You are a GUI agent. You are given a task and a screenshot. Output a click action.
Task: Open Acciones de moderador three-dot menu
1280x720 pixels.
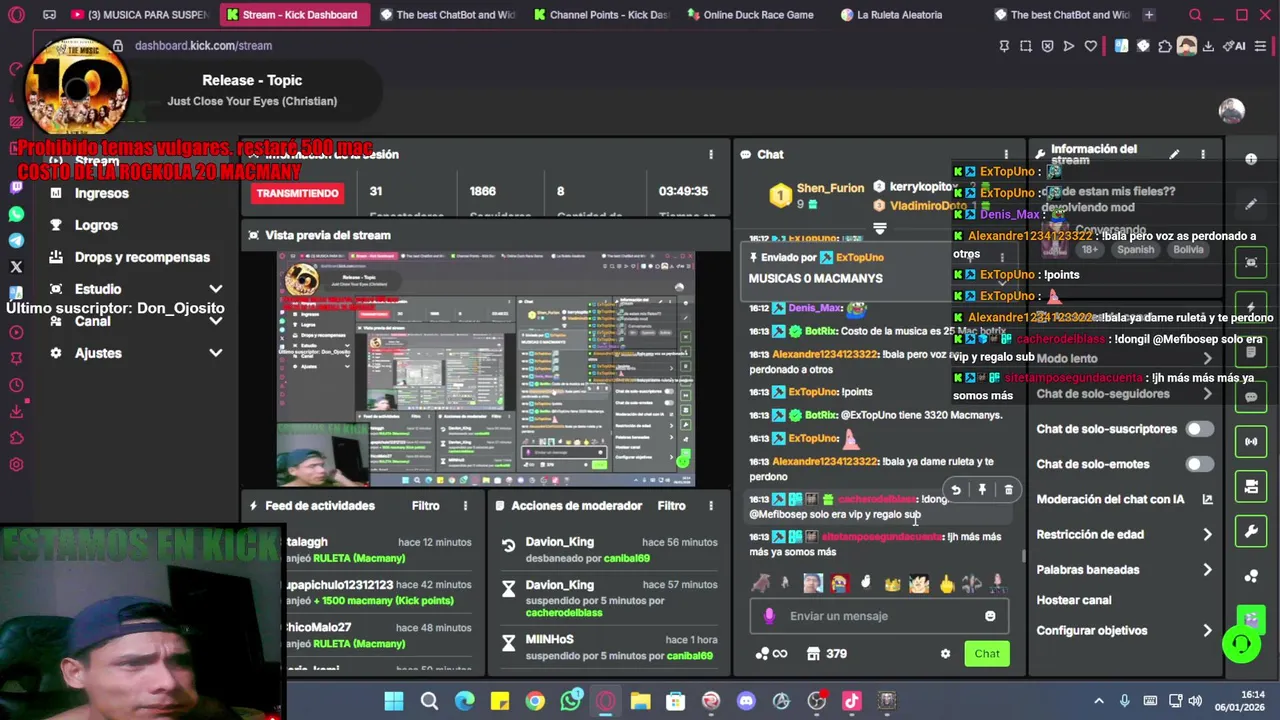click(711, 506)
